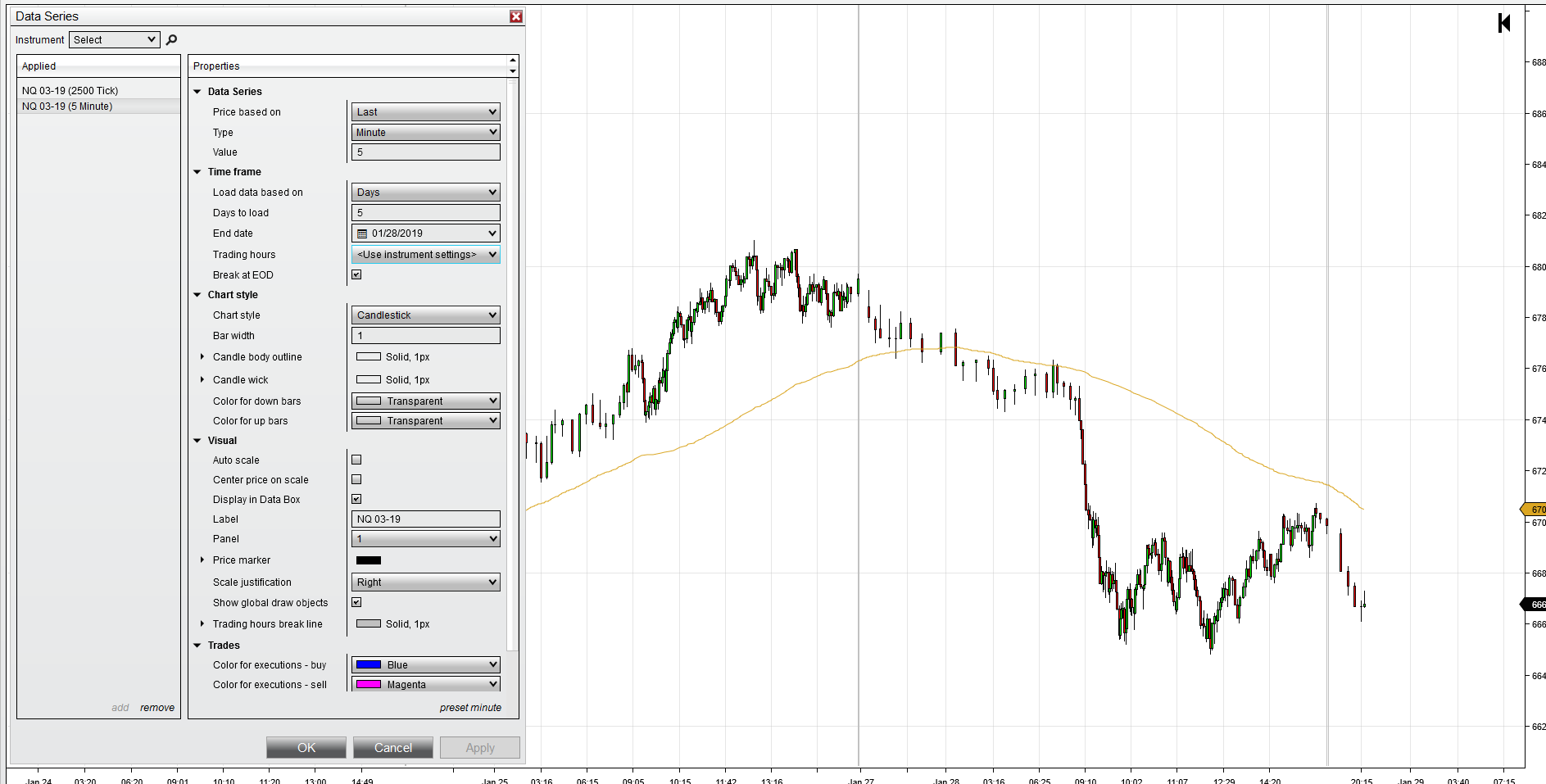Open the Type dropdown showing Minute
This screenshot has width=1546, height=784.
pyautogui.click(x=426, y=132)
